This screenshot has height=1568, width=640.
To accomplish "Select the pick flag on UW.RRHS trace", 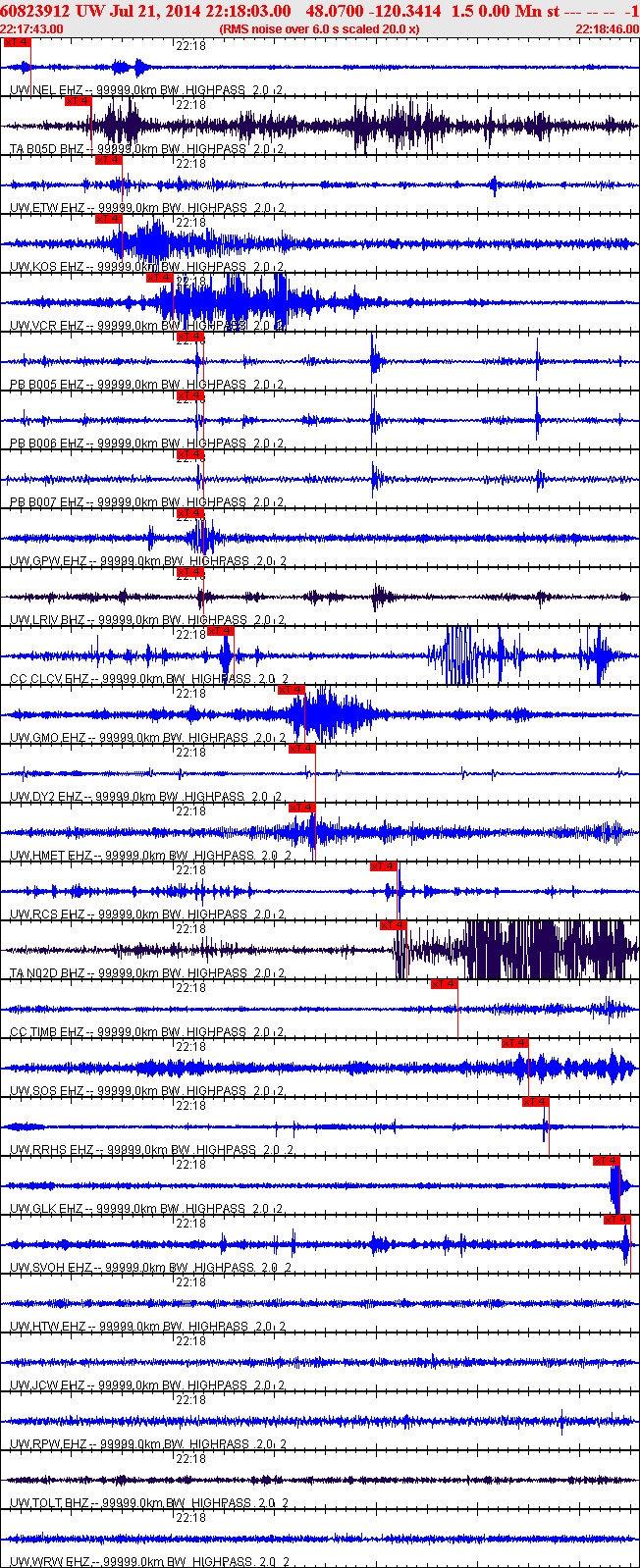I will point(536,1102).
